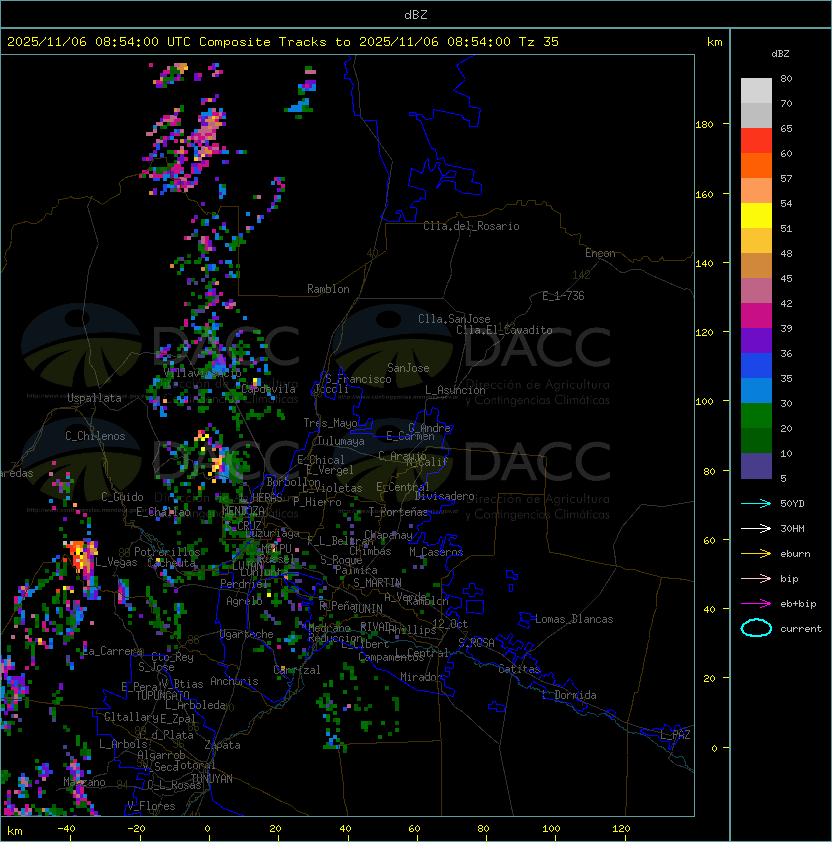Click the TUNUYAN map label
Screen dimensions: 832x842
(212, 779)
